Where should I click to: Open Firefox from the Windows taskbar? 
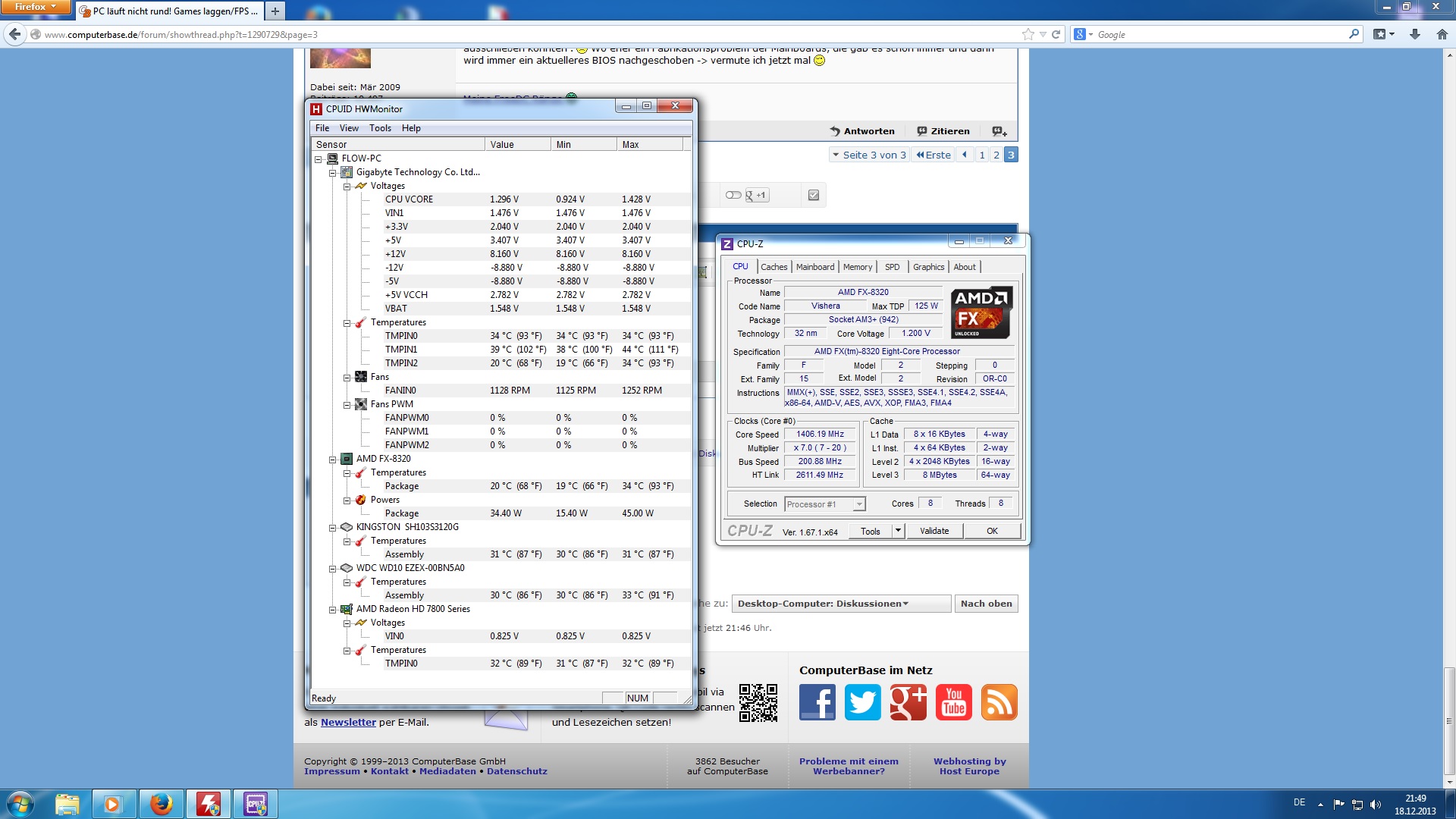point(161,804)
